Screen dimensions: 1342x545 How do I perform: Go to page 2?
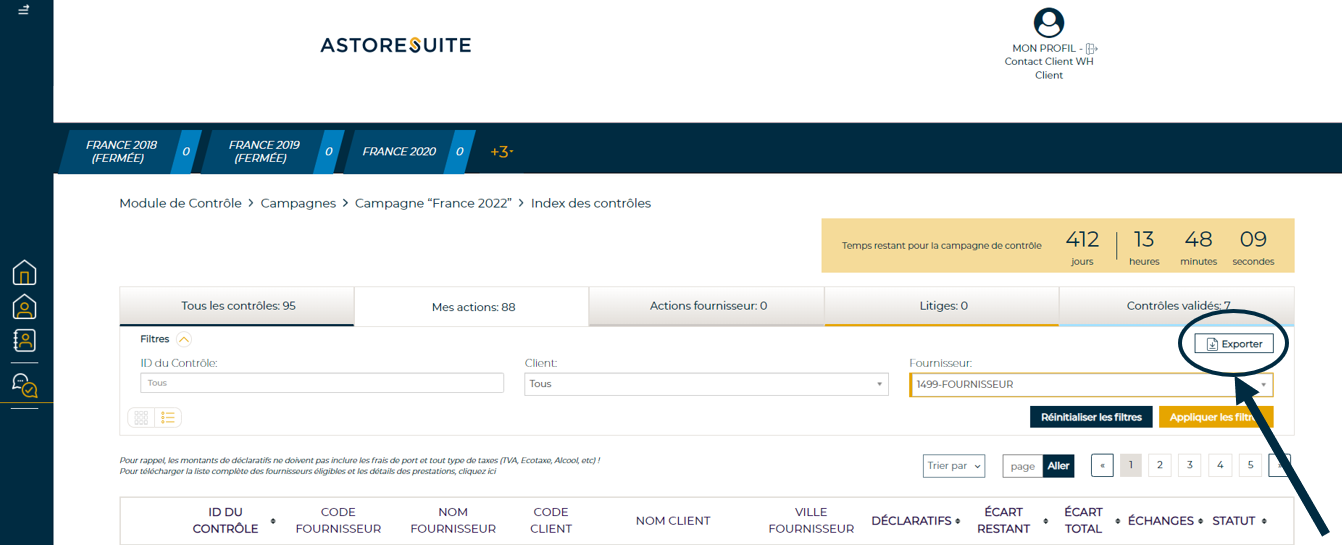pyautogui.click(x=1159, y=465)
